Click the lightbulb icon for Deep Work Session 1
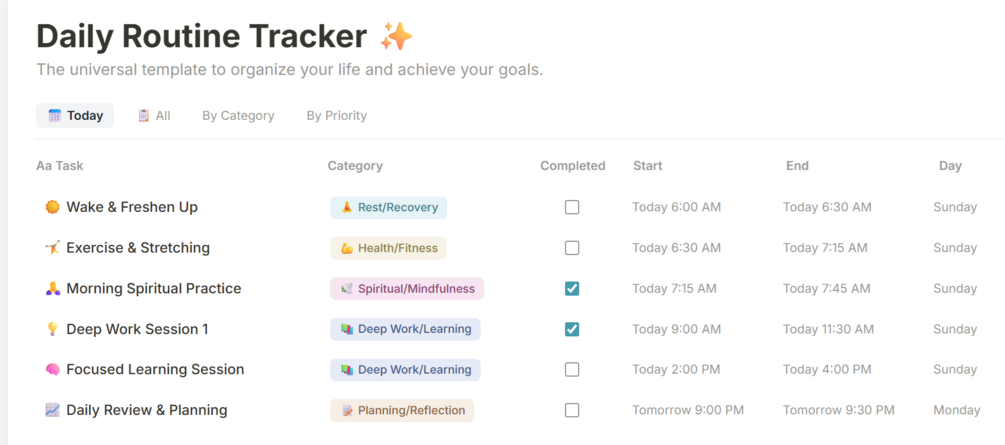This screenshot has height=445, width=1005. [53, 329]
